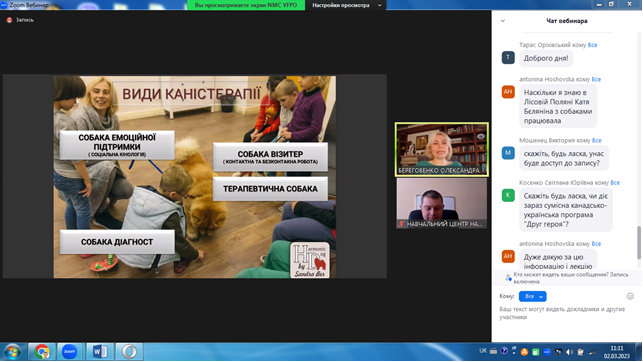643x362 pixels.
Task: Click the volume icon in system tray
Action: click(x=569, y=352)
